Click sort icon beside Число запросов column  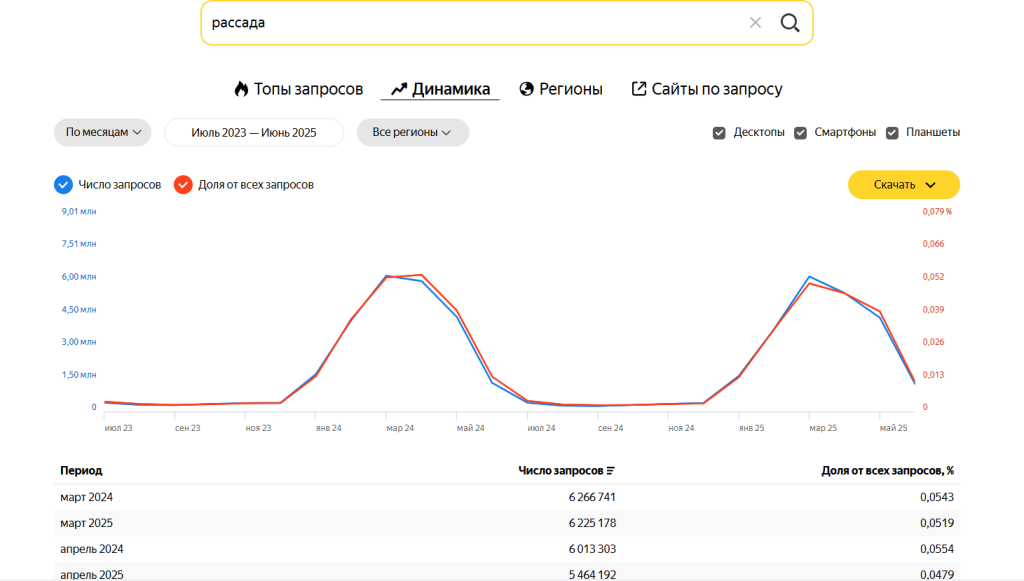coord(611,471)
